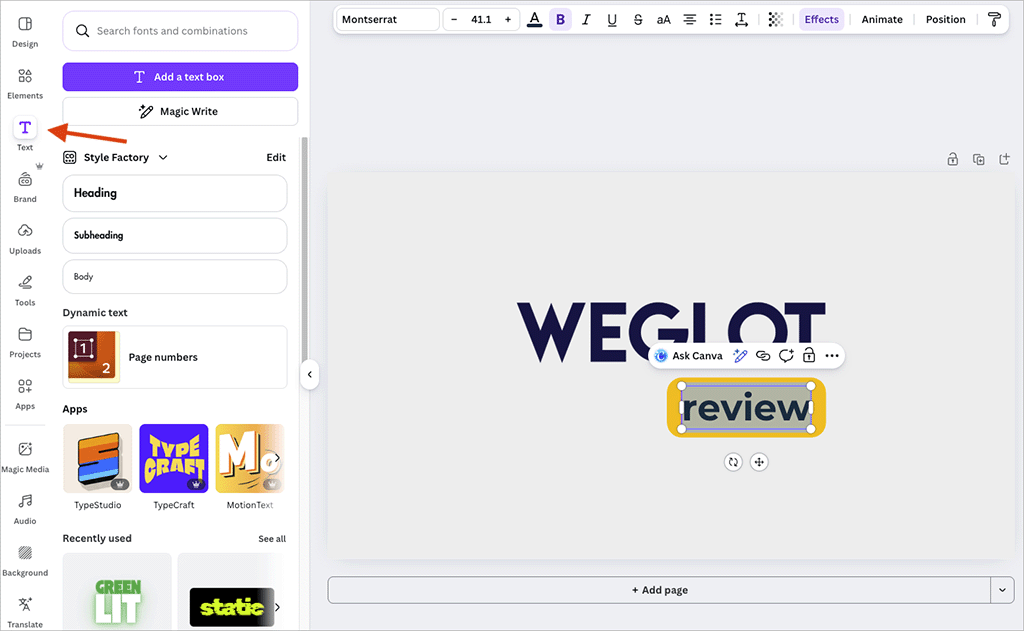Click the rotate handle below review text

(x=733, y=462)
